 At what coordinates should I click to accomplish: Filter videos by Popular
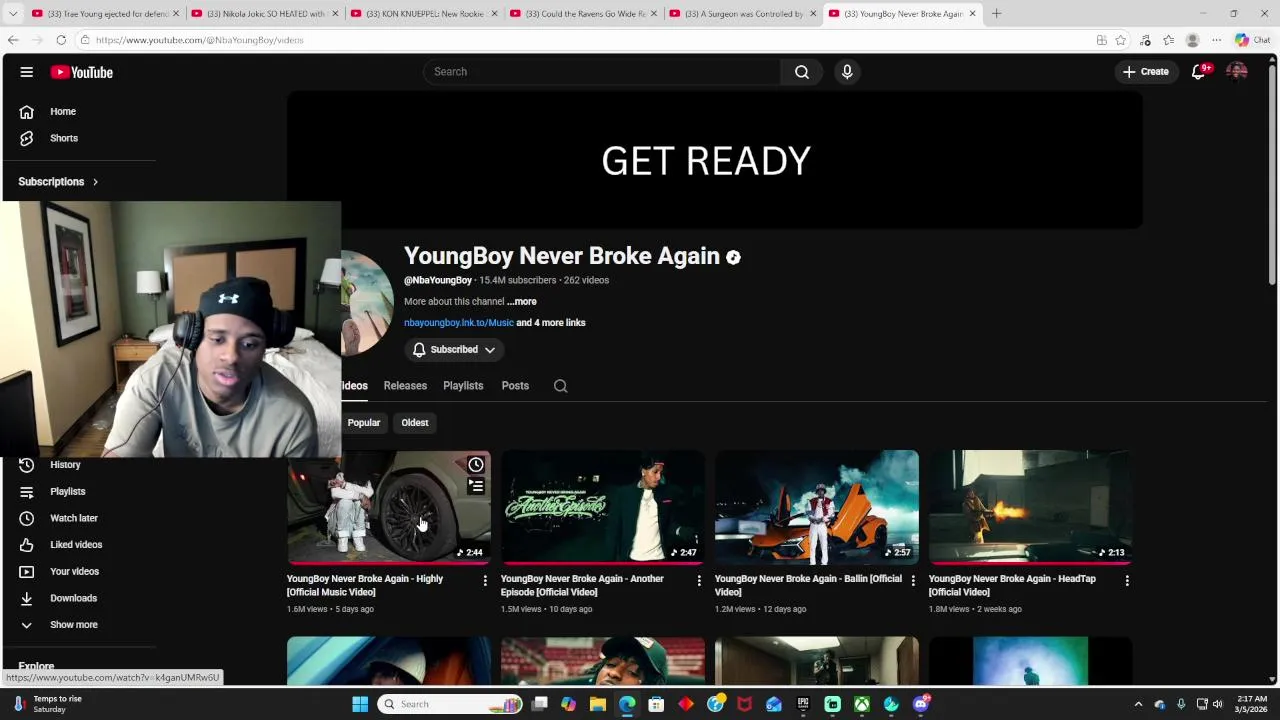tap(364, 423)
